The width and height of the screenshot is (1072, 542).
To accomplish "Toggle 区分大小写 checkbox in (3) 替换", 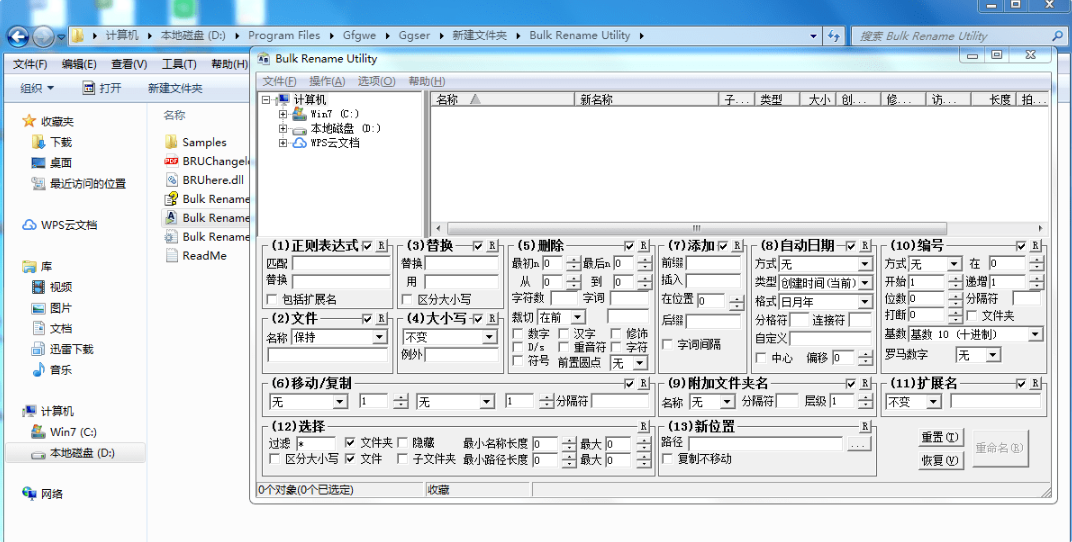I will tap(407, 299).
